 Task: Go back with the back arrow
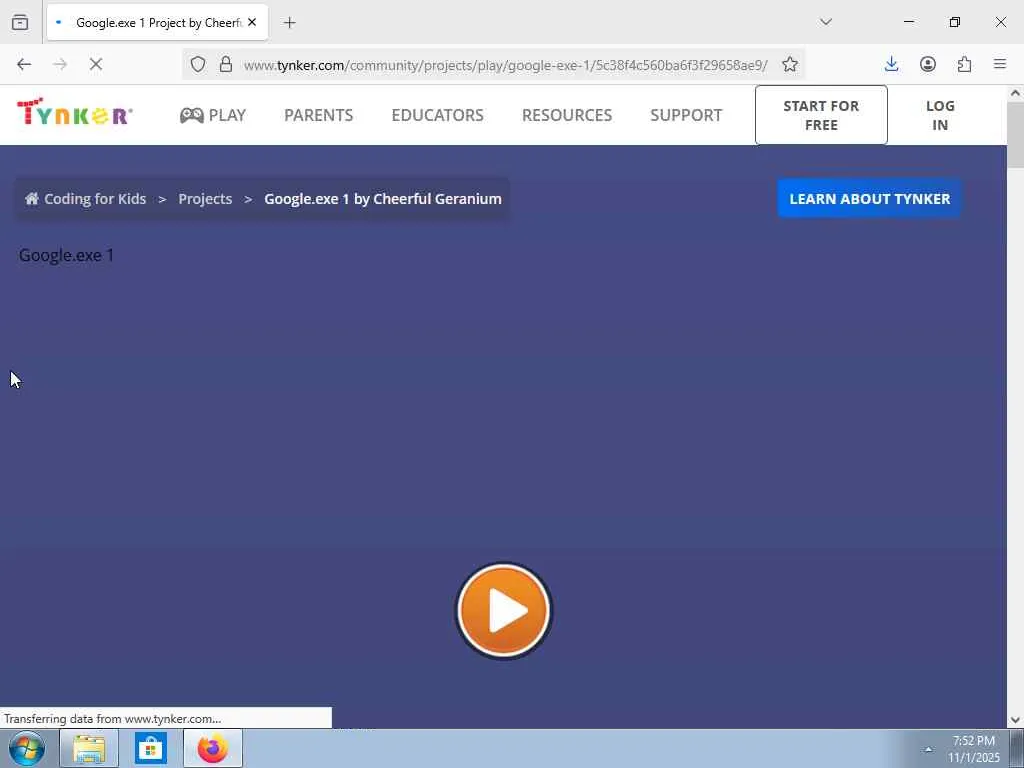[x=24, y=64]
